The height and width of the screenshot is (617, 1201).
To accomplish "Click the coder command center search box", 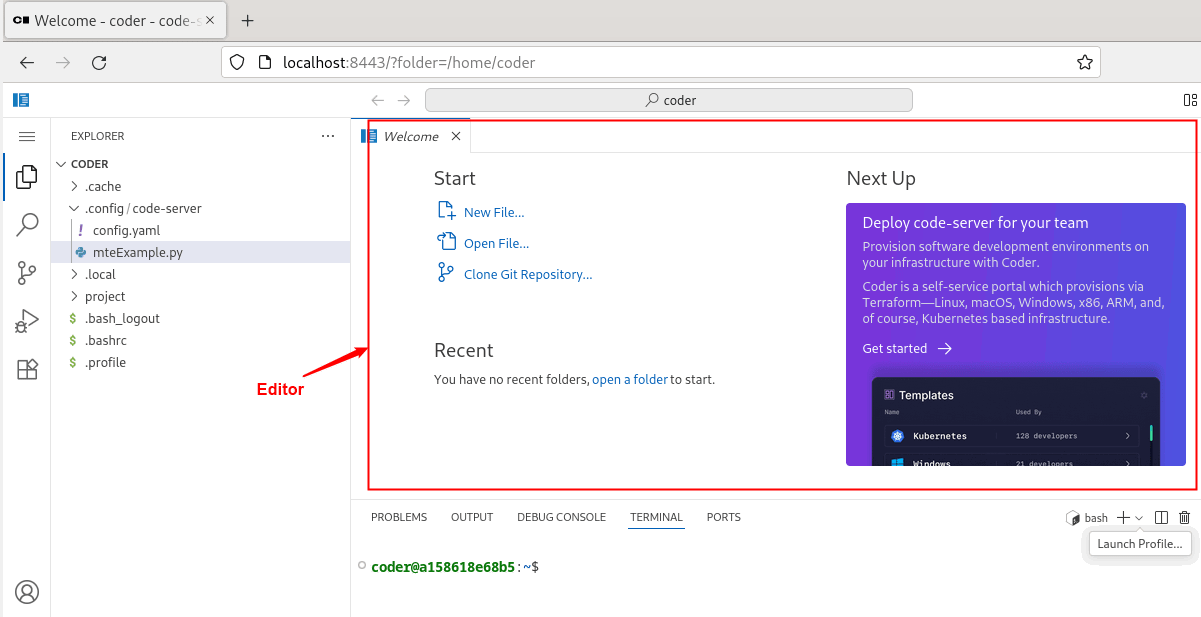I will pos(668,100).
